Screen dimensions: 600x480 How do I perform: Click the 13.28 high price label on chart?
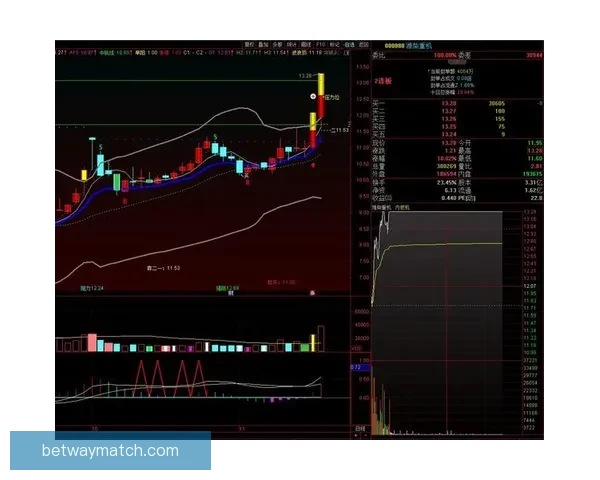pos(306,75)
